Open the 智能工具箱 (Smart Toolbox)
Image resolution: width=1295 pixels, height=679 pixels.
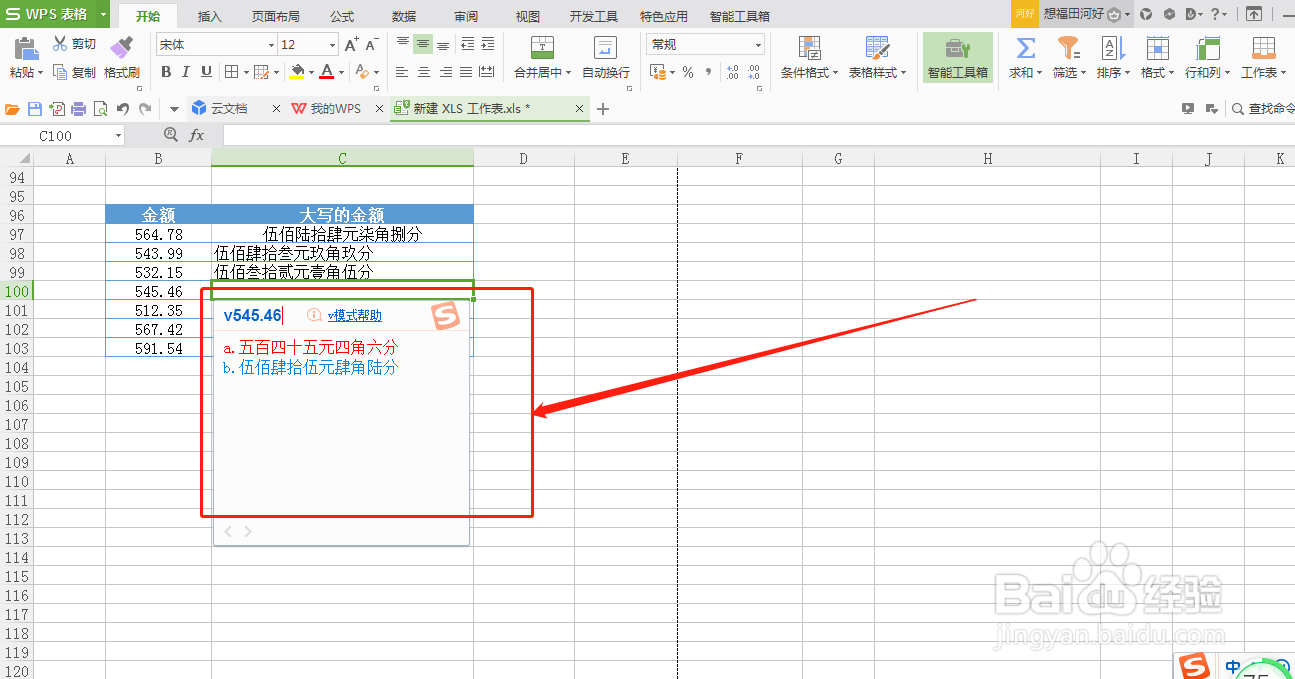coord(957,58)
